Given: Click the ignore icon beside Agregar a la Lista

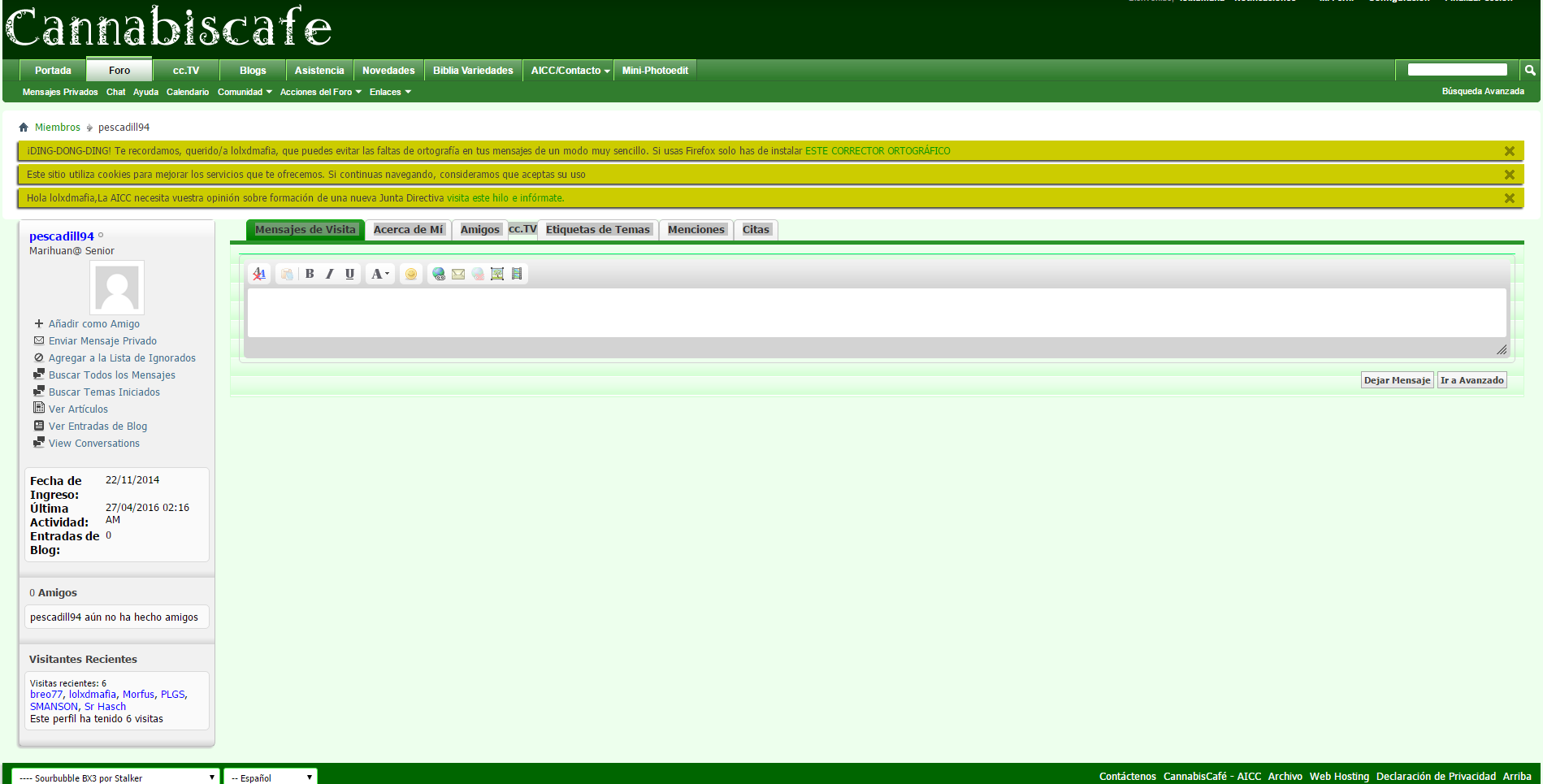Looking at the screenshot, I should [x=39, y=357].
